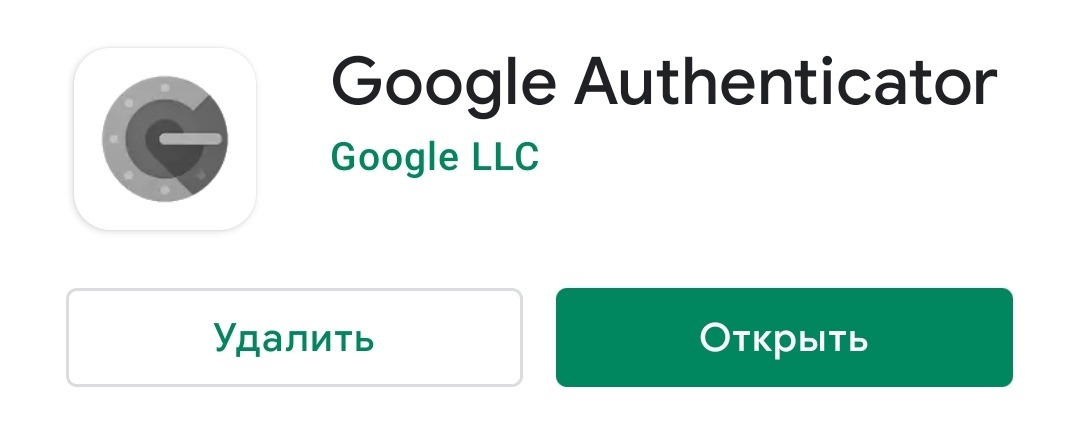This screenshot has height=429, width=1080.
Task: Choose Открыть to start Google Authenticator
Action: (784, 337)
